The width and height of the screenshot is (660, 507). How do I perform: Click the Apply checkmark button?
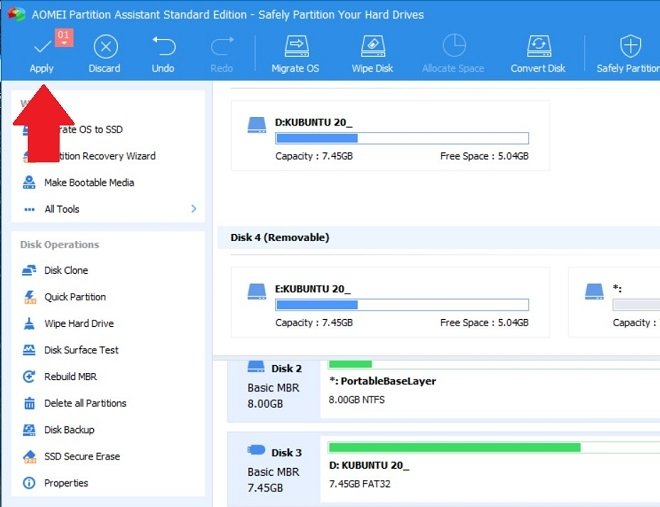click(x=42, y=54)
